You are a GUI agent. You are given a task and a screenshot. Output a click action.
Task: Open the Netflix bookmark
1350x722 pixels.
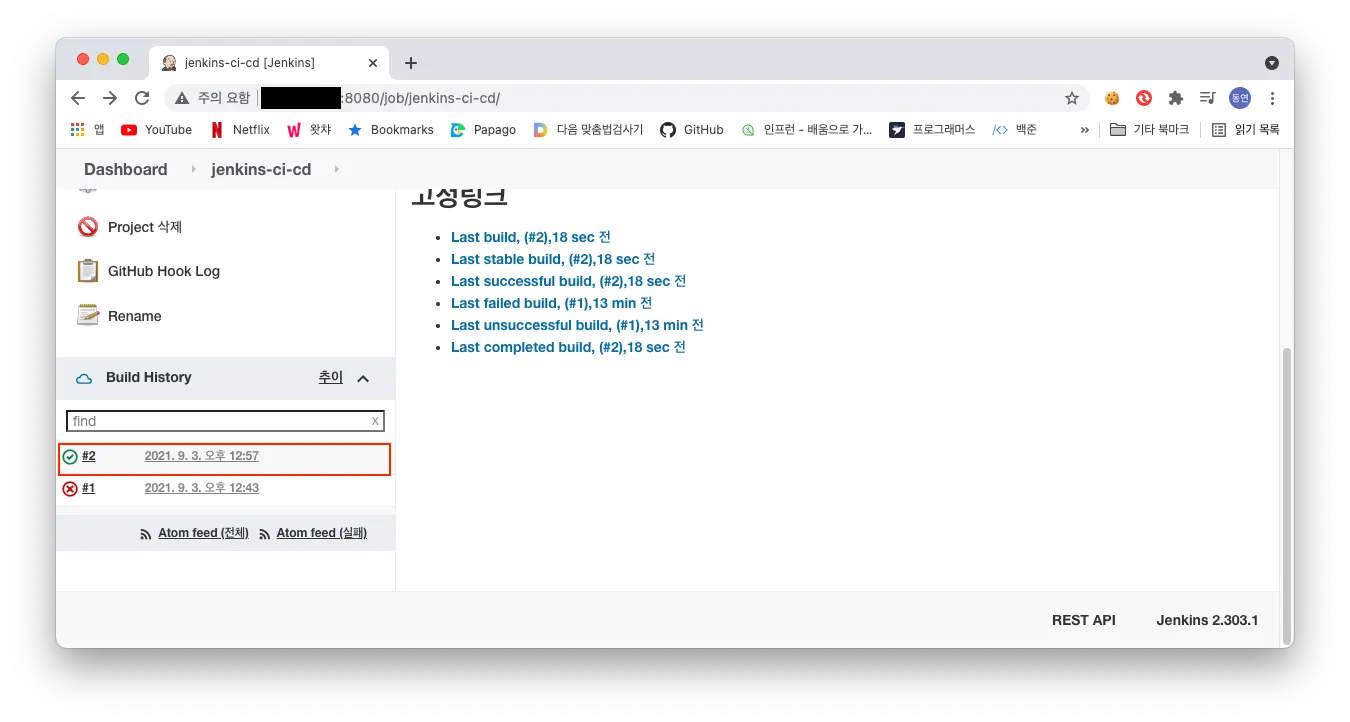240,129
